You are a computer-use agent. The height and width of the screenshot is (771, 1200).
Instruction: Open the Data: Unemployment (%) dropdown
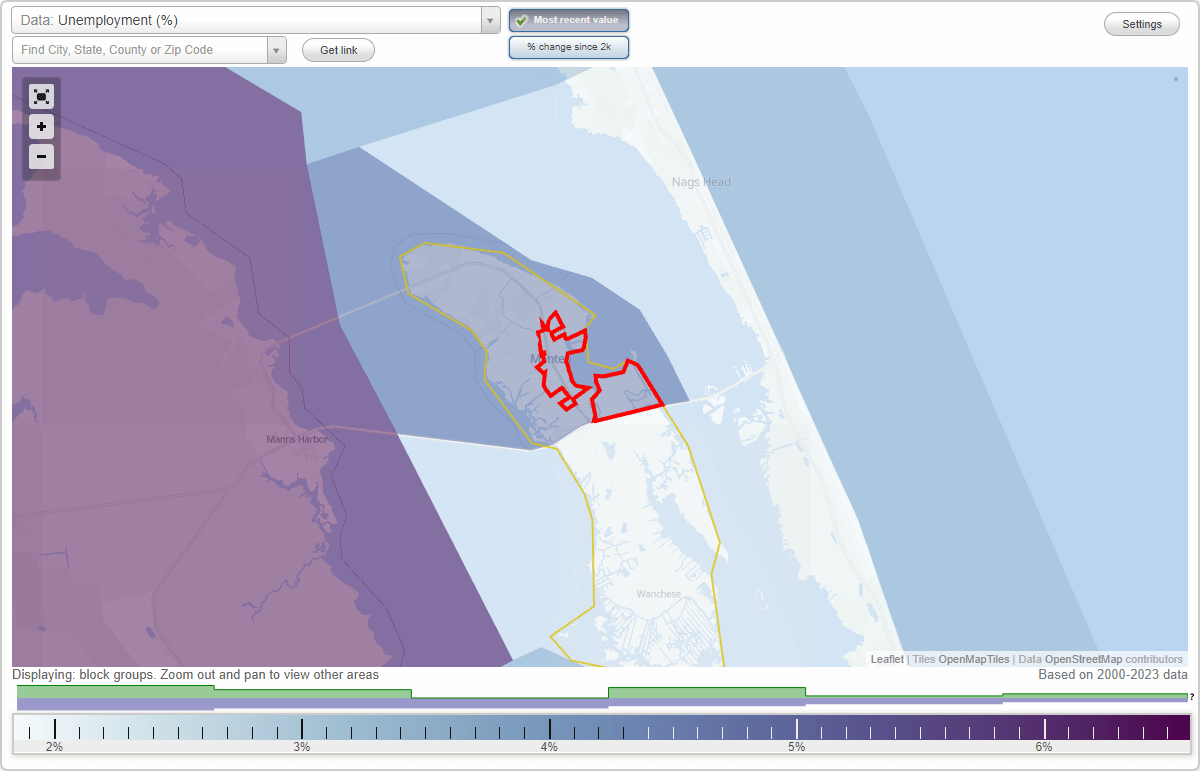[250, 19]
